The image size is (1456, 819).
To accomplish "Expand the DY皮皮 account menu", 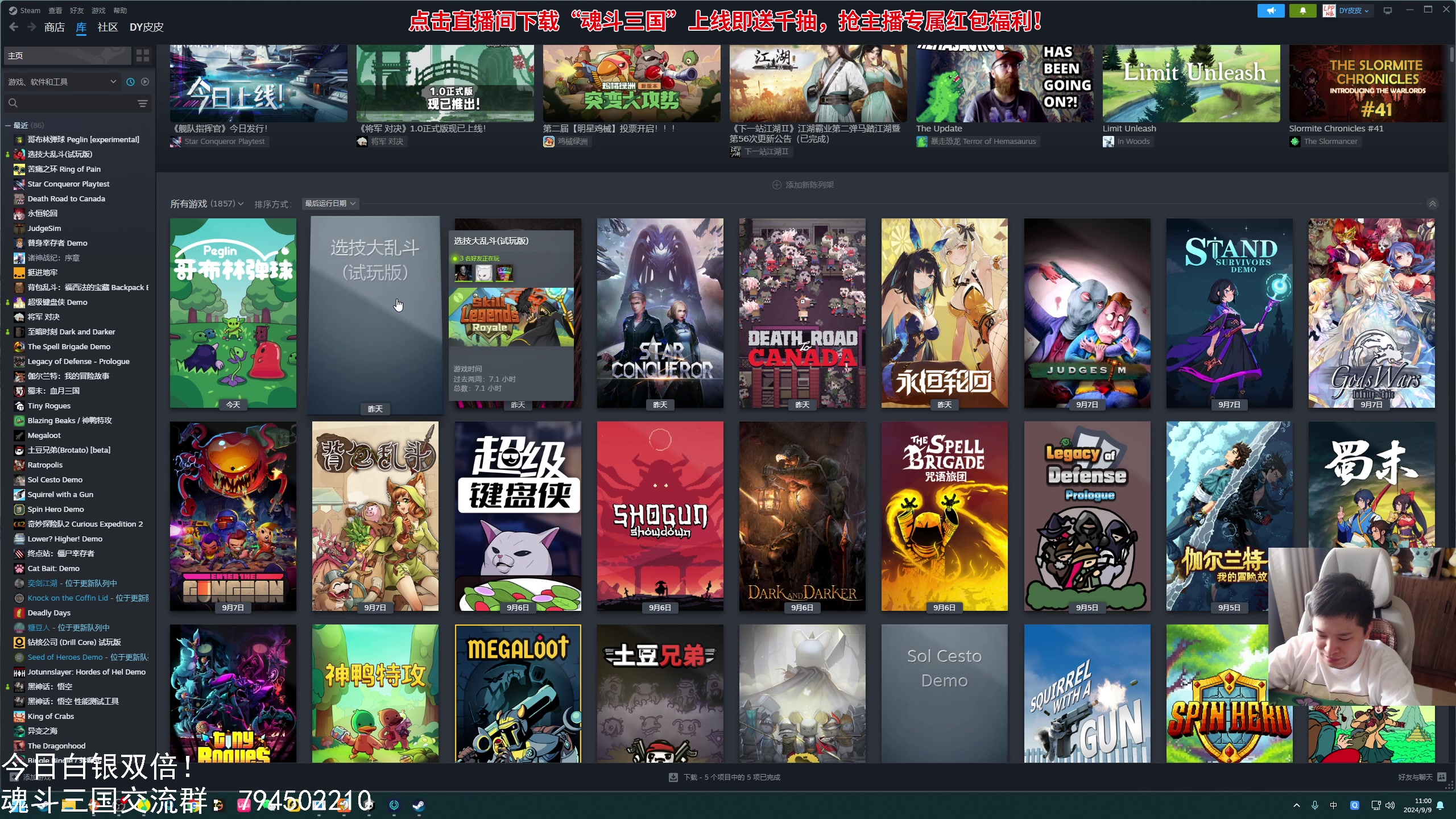I will 1354,11.
